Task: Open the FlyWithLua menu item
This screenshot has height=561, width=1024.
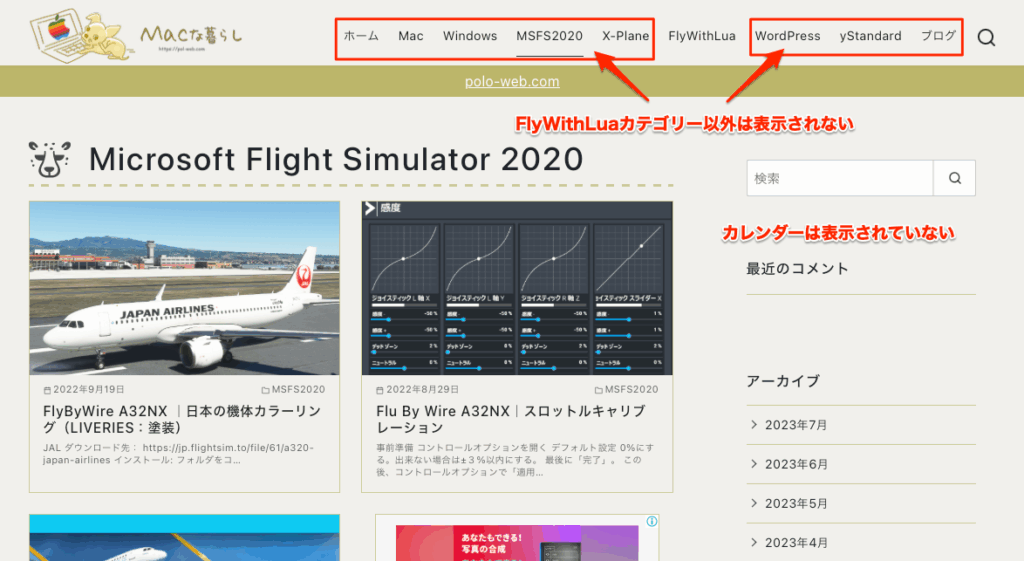Action: click(701, 36)
